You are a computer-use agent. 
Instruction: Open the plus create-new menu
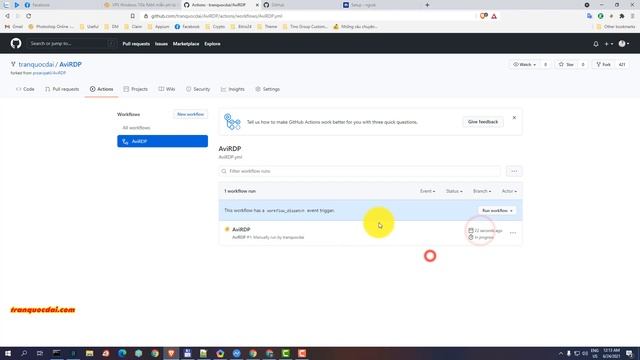(609, 44)
